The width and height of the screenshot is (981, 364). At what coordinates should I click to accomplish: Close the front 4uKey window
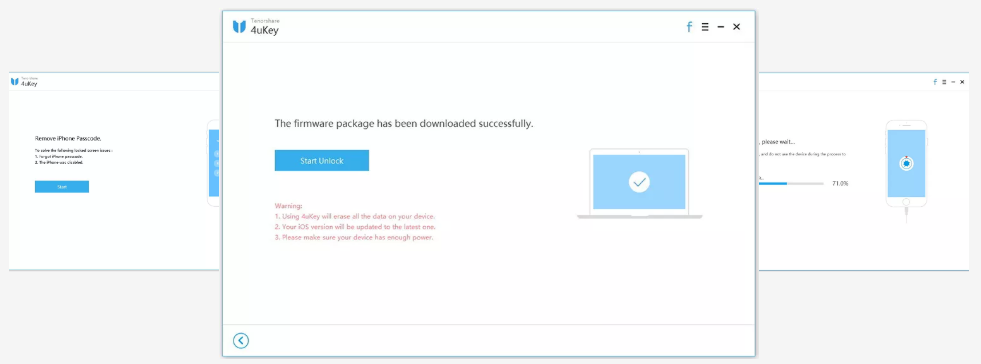[x=736, y=27]
